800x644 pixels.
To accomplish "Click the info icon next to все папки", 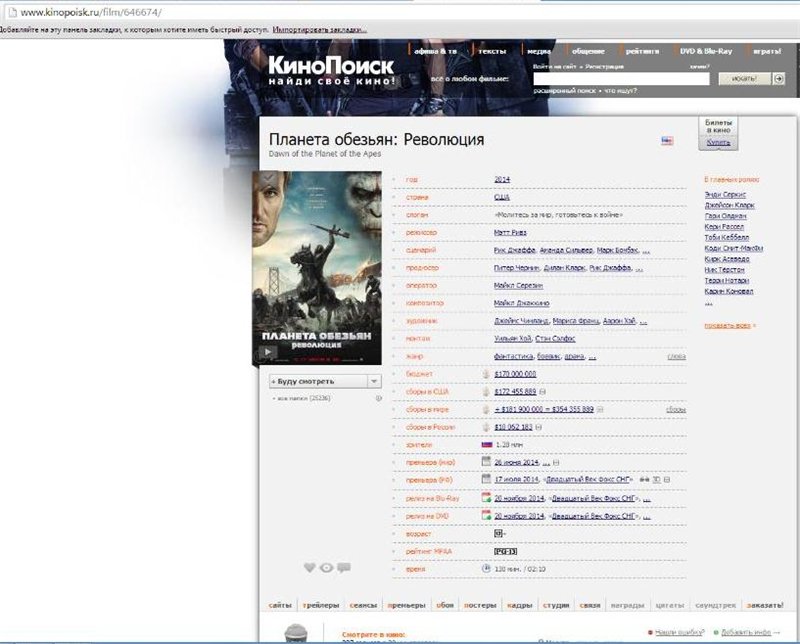I will pos(379,398).
